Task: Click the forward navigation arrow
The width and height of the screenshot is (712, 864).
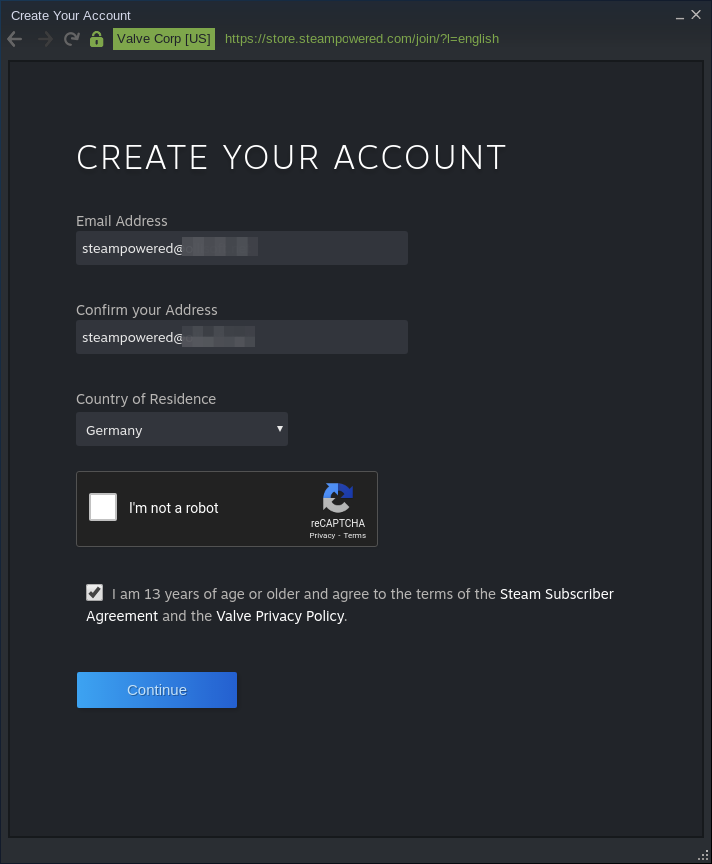Action: [45, 39]
